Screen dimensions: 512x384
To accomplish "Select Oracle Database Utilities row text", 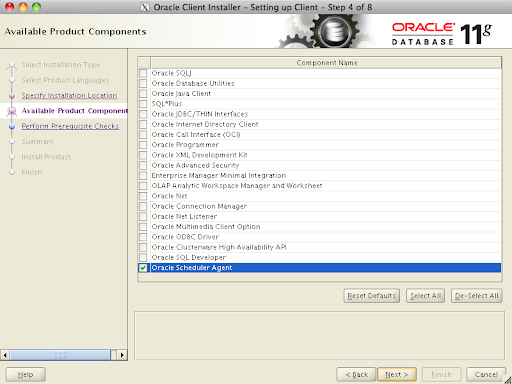I will pyautogui.click(x=193, y=83).
